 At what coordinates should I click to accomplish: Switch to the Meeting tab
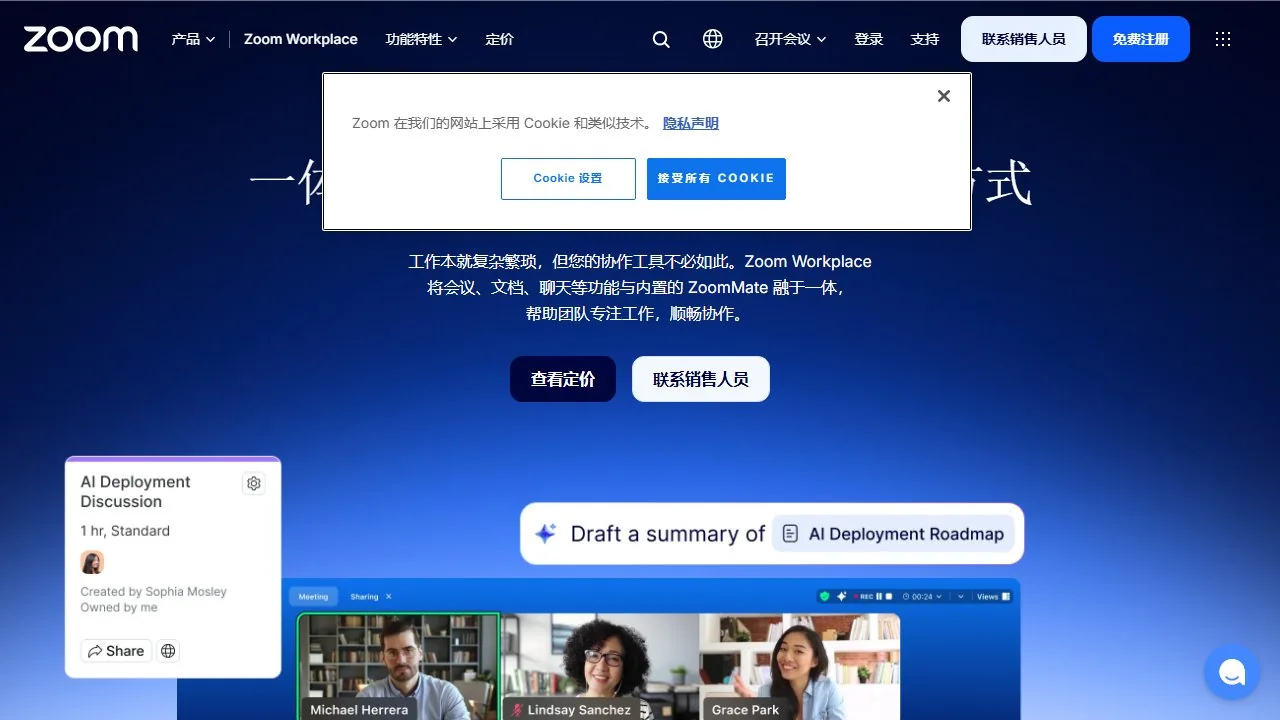point(313,597)
